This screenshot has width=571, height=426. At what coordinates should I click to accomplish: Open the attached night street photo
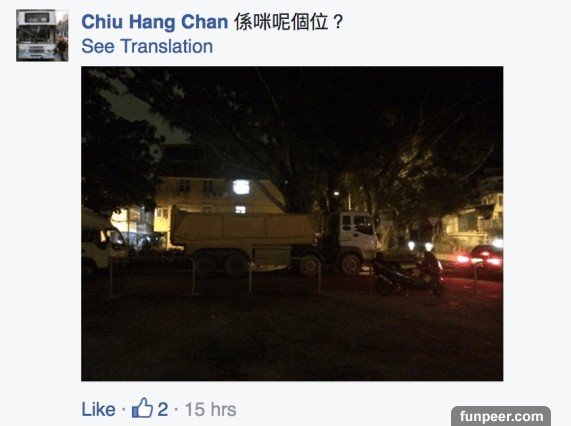pyautogui.click(x=292, y=224)
